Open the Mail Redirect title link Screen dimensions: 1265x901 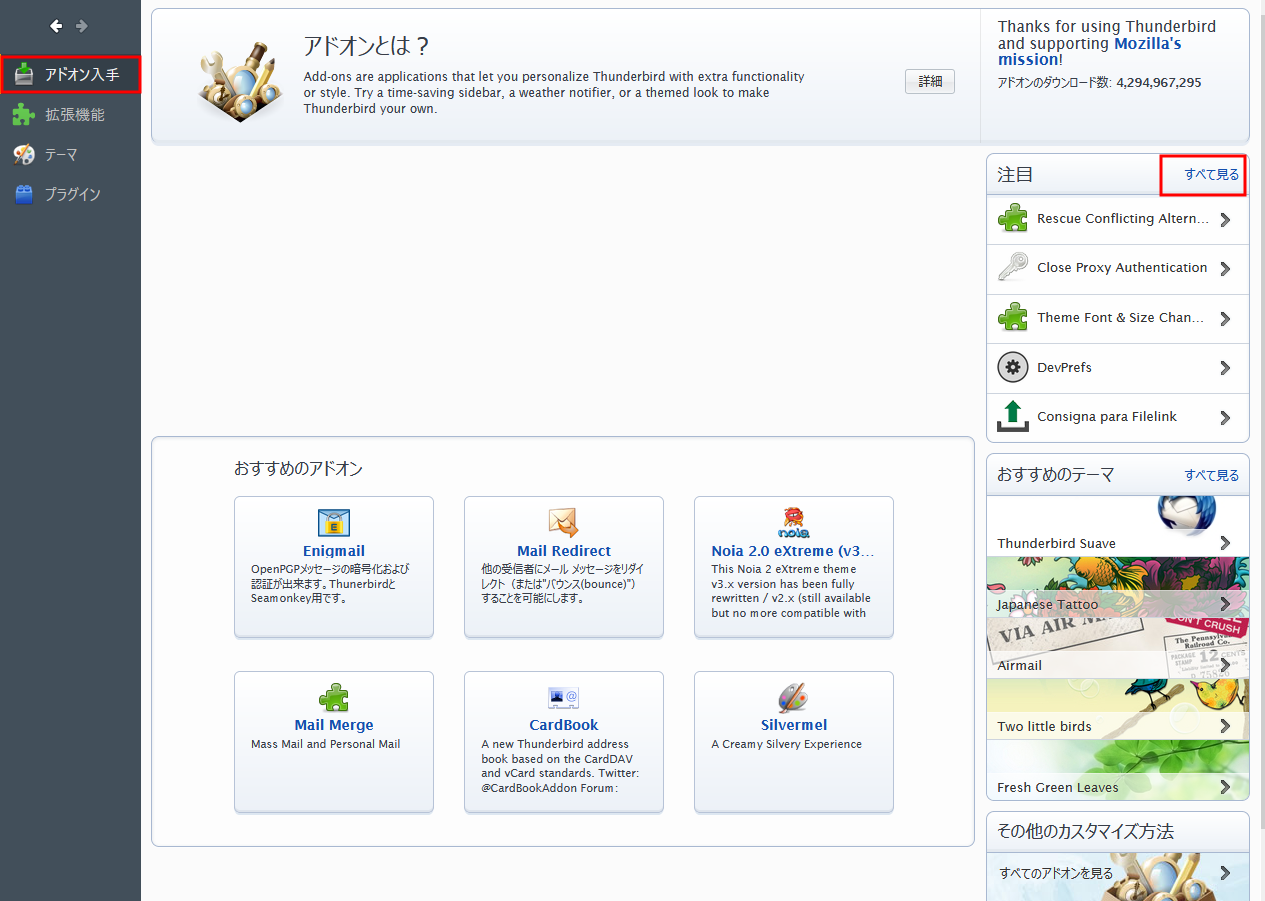pyautogui.click(x=564, y=551)
